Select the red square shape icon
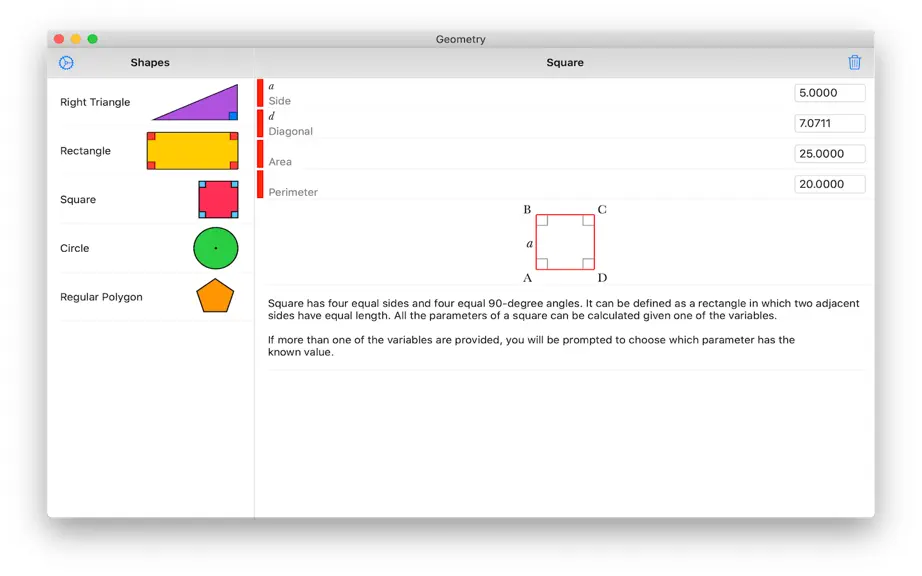 tap(218, 199)
